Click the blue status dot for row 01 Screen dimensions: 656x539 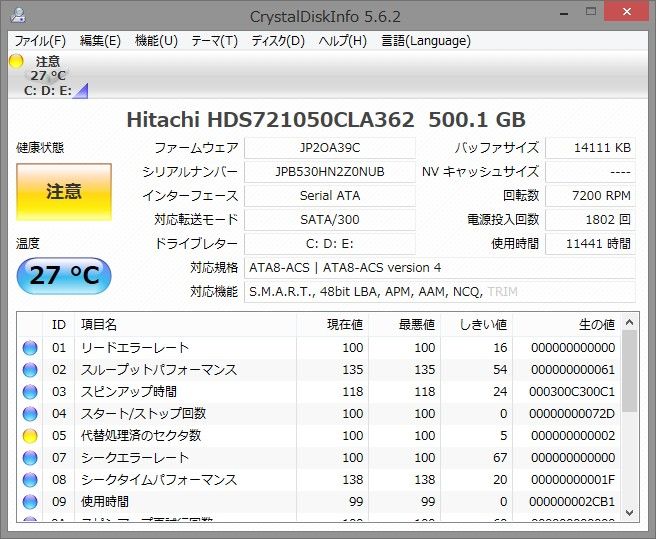(x=30, y=348)
